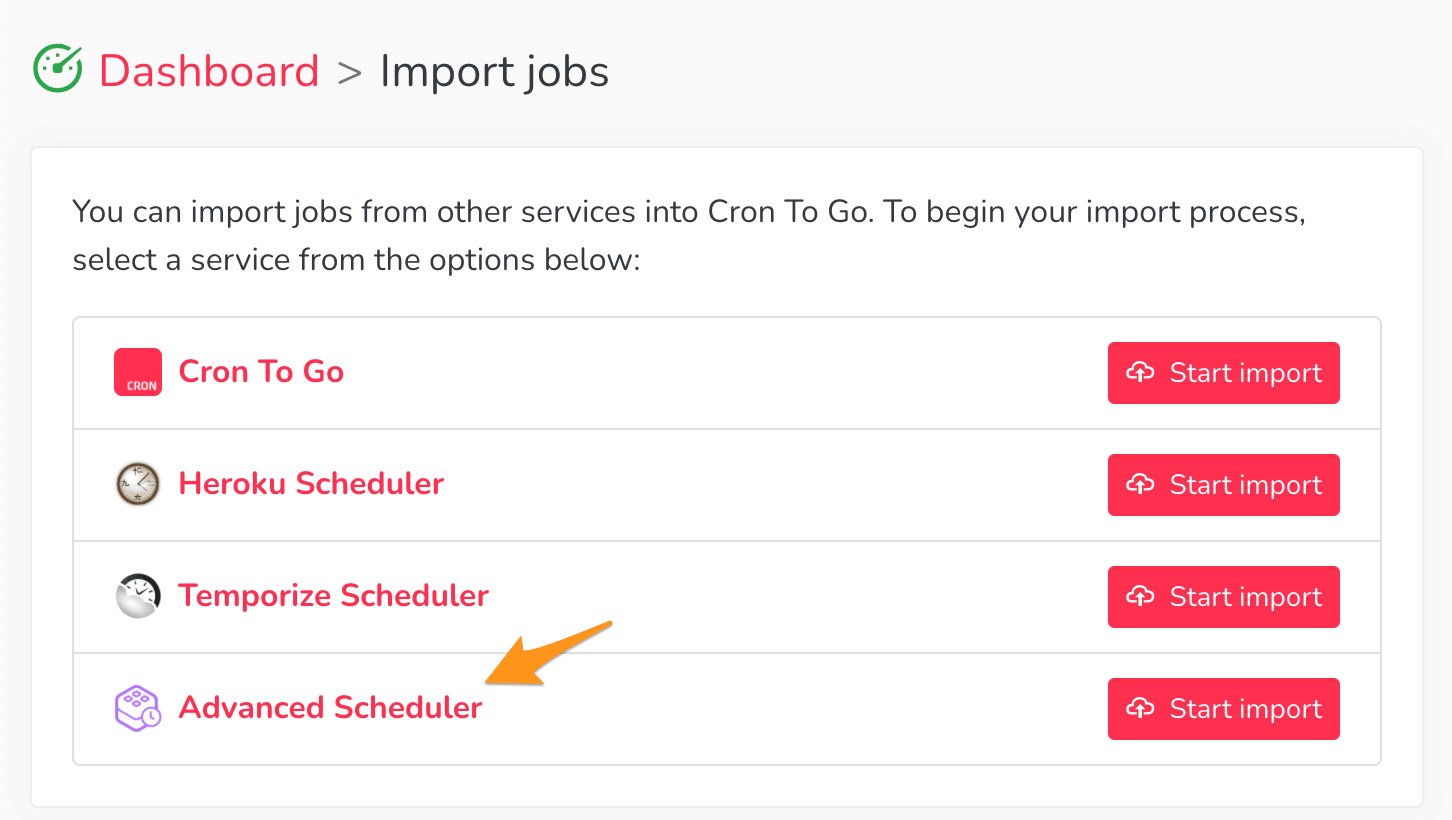Viewport: 1452px width, 820px height.
Task: Open the Advanced Scheduler name link
Action: [331, 708]
